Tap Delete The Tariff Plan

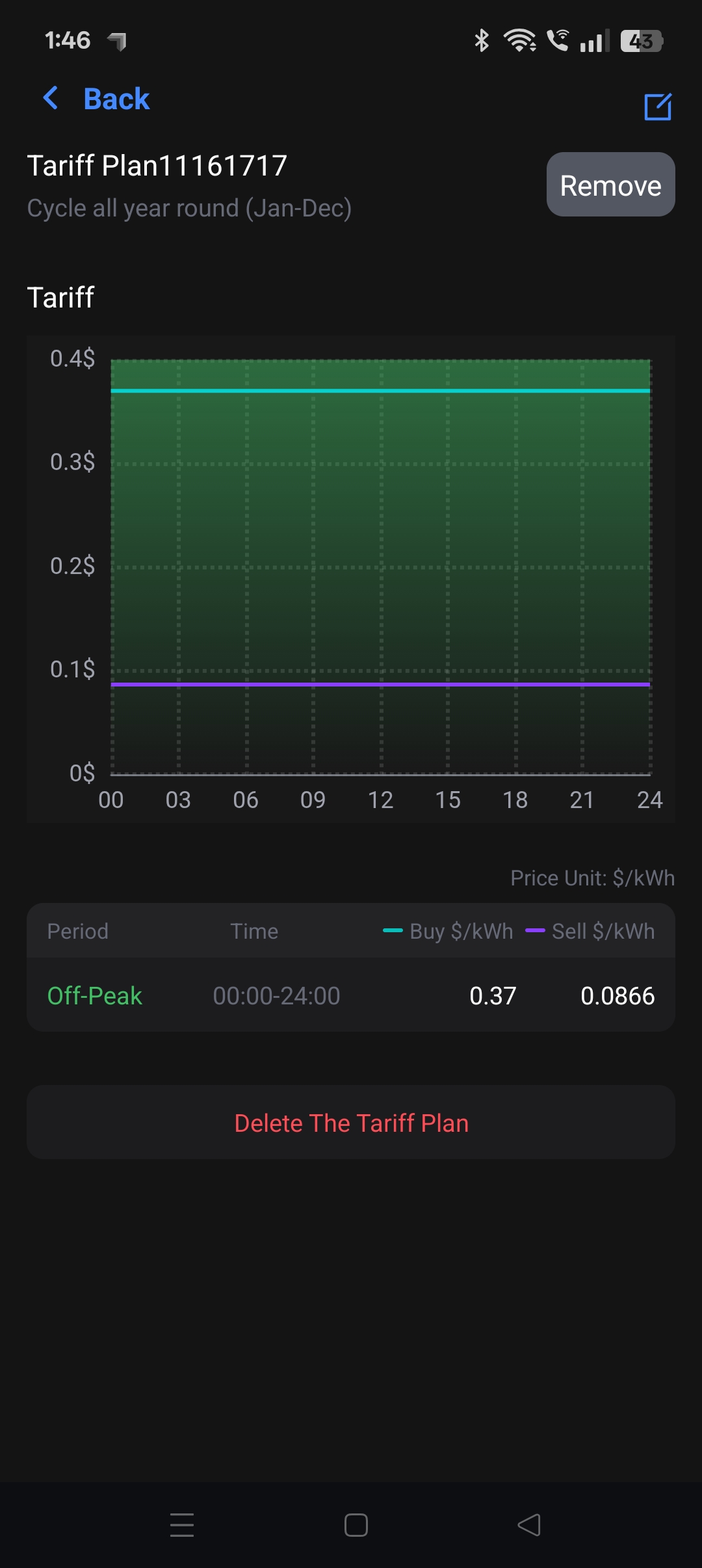pos(351,1123)
